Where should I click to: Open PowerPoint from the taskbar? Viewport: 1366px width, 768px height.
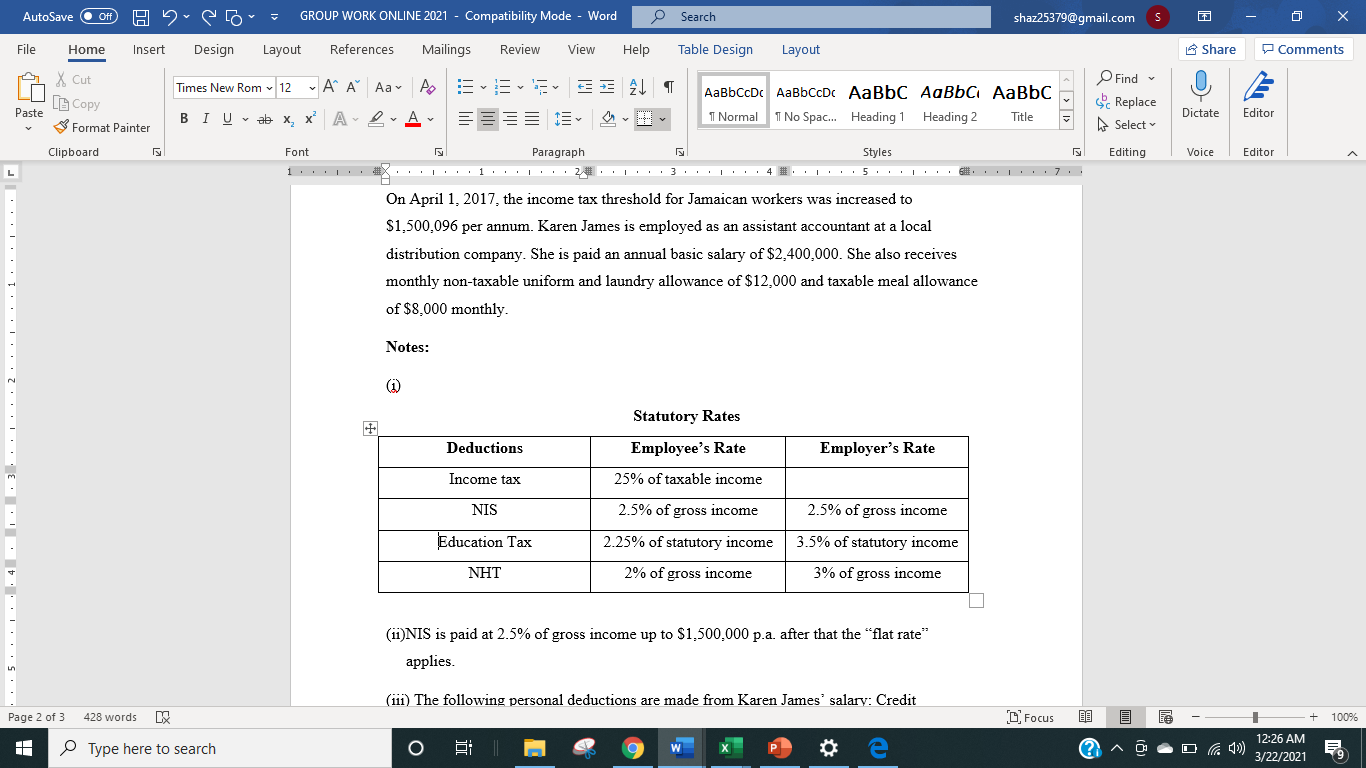click(x=779, y=748)
